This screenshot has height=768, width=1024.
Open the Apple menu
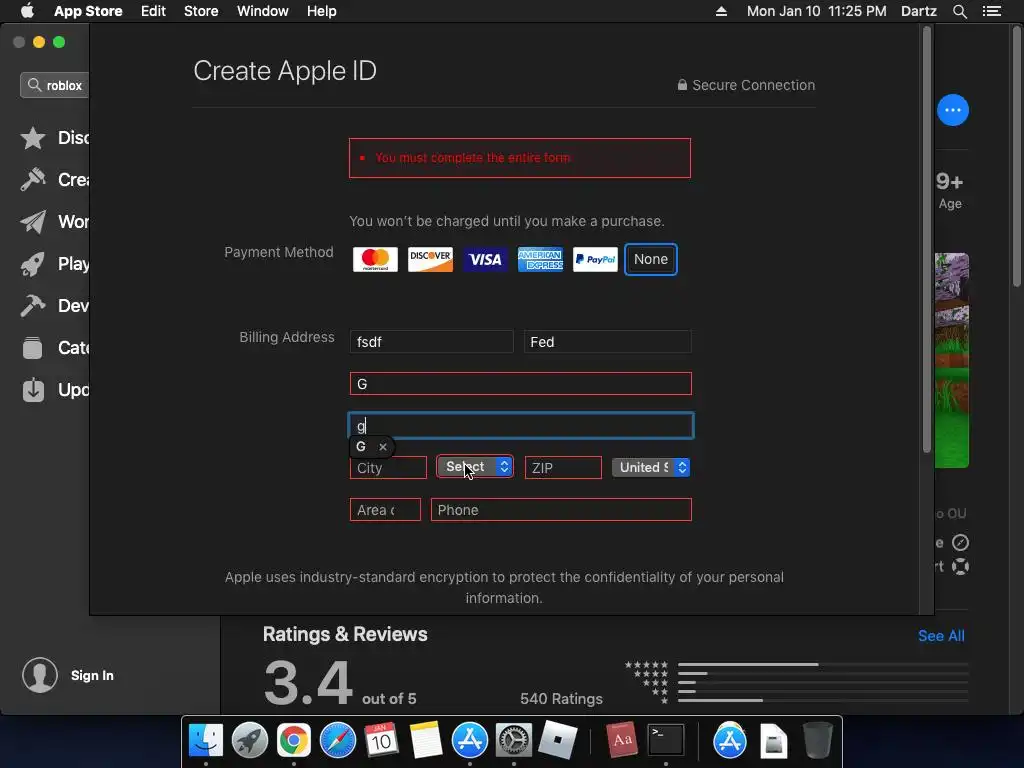click(x=27, y=11)
